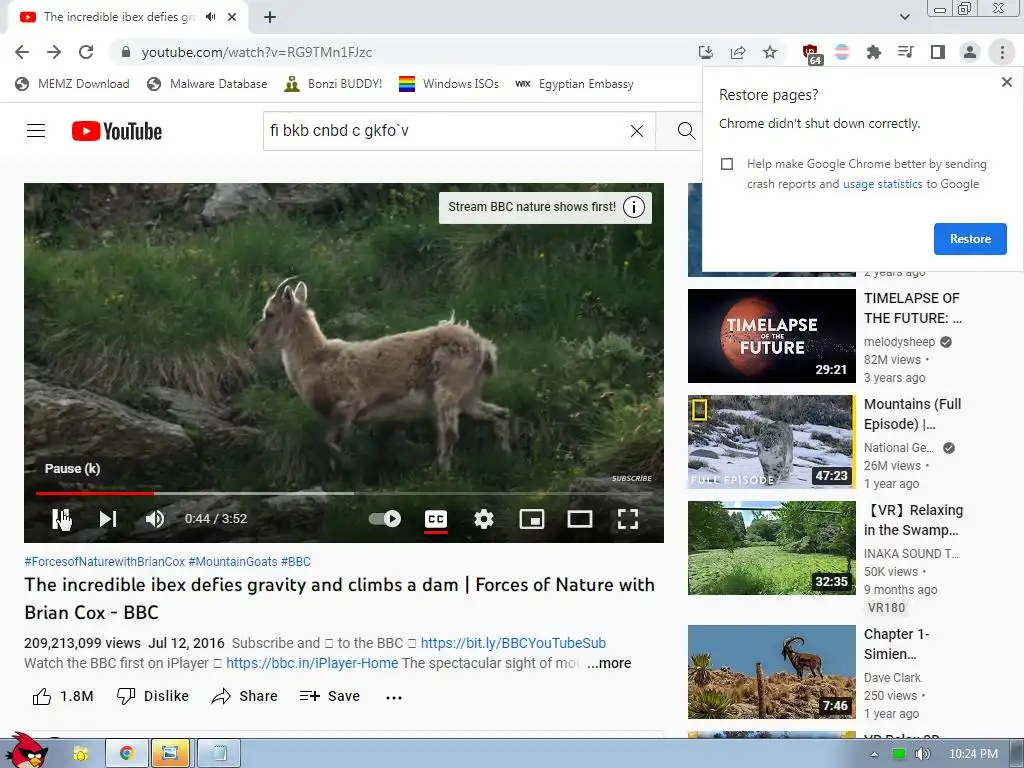Open the Egyptian Embassy bookmark
The height and width of the screenshot is (768, 1024).
574,84
